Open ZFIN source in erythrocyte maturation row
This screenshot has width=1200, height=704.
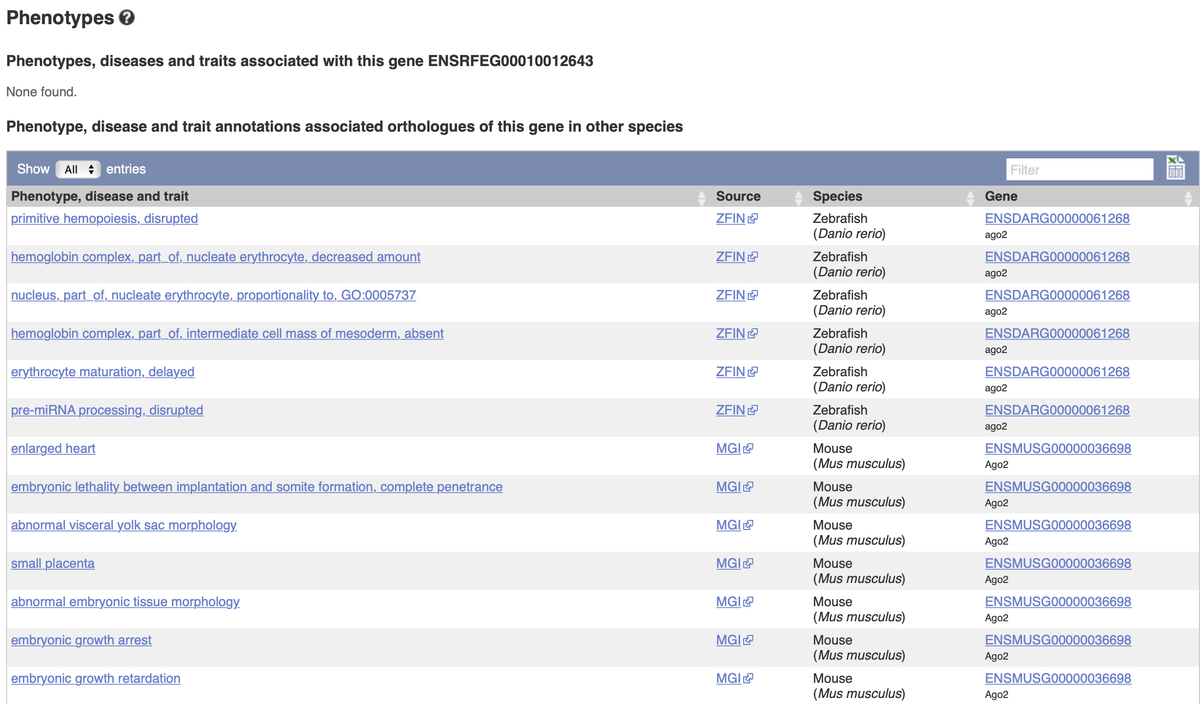click(x=736, y=372)
